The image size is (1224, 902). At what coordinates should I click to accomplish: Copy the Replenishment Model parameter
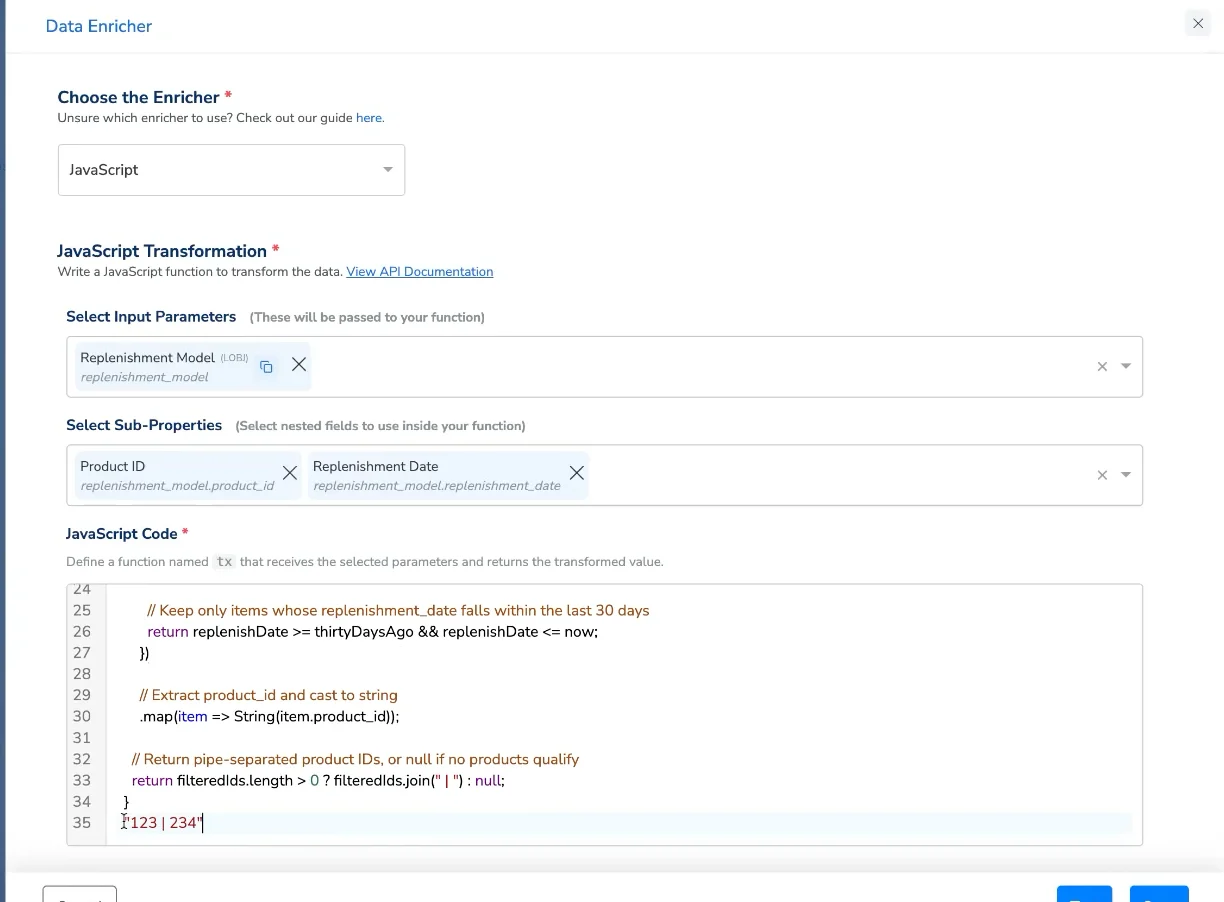[266, 366]
